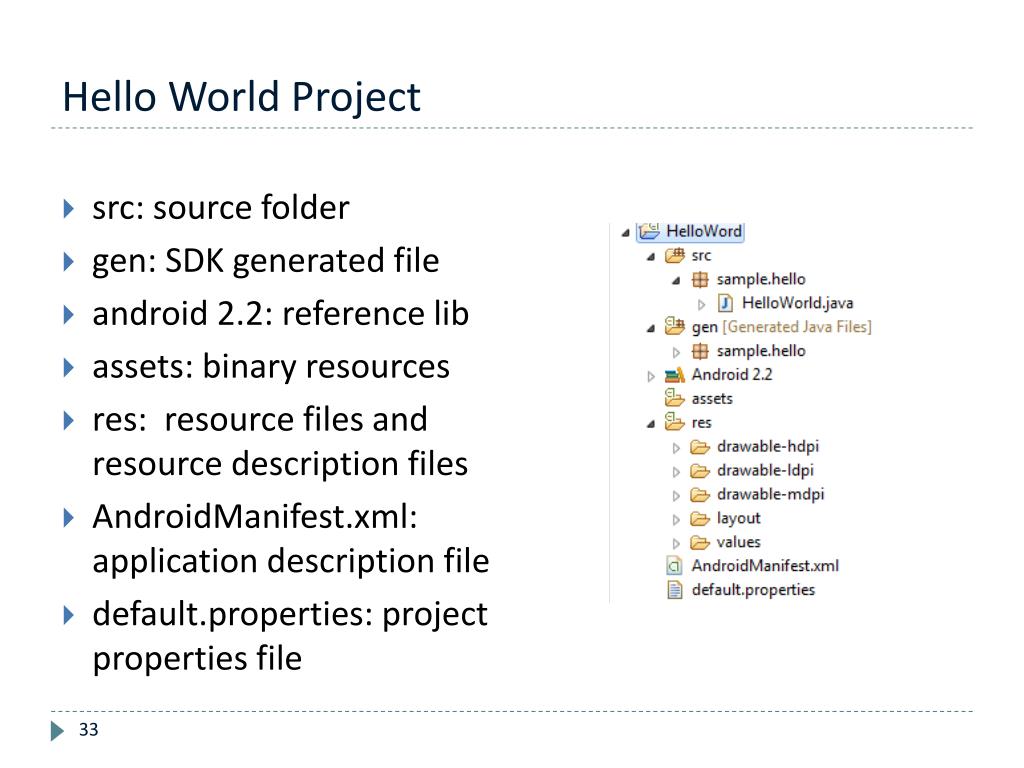Expand the drawable-ldpi folder
The height and width of the screenshot is (768, 1024).
click(x=676, y=472)
